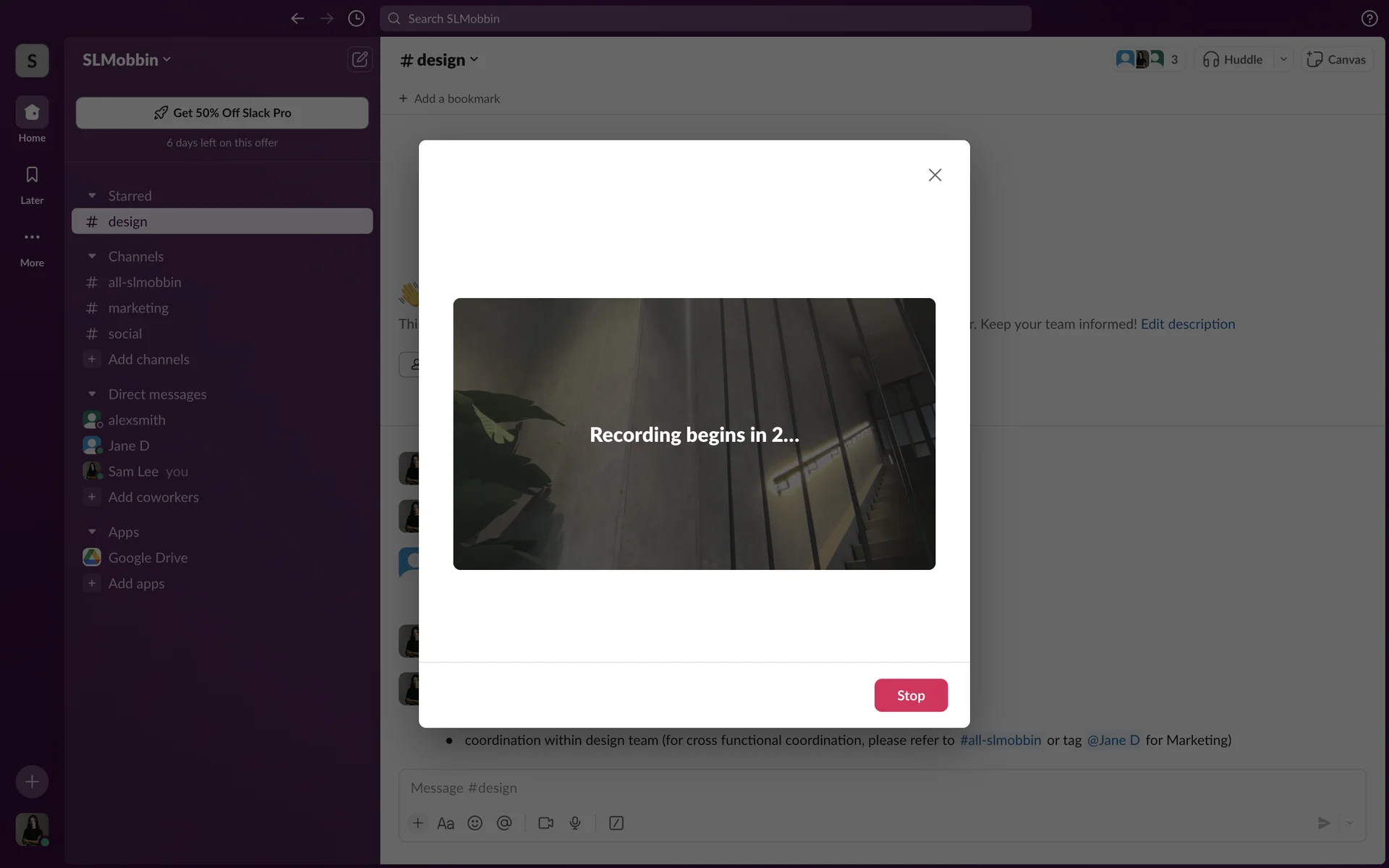
Task: Click the new message compose icon
Action: [x=360, y=59]
